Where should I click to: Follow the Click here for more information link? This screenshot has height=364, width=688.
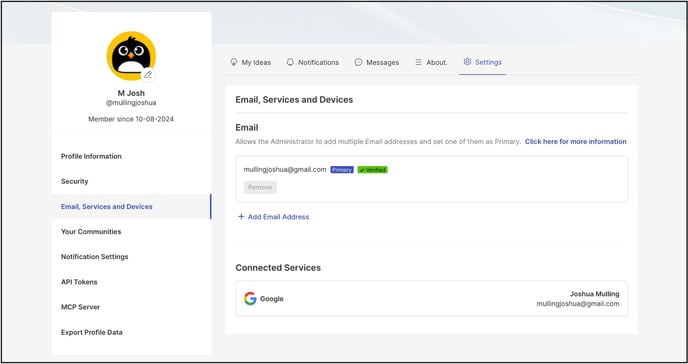tap(576, 142)
